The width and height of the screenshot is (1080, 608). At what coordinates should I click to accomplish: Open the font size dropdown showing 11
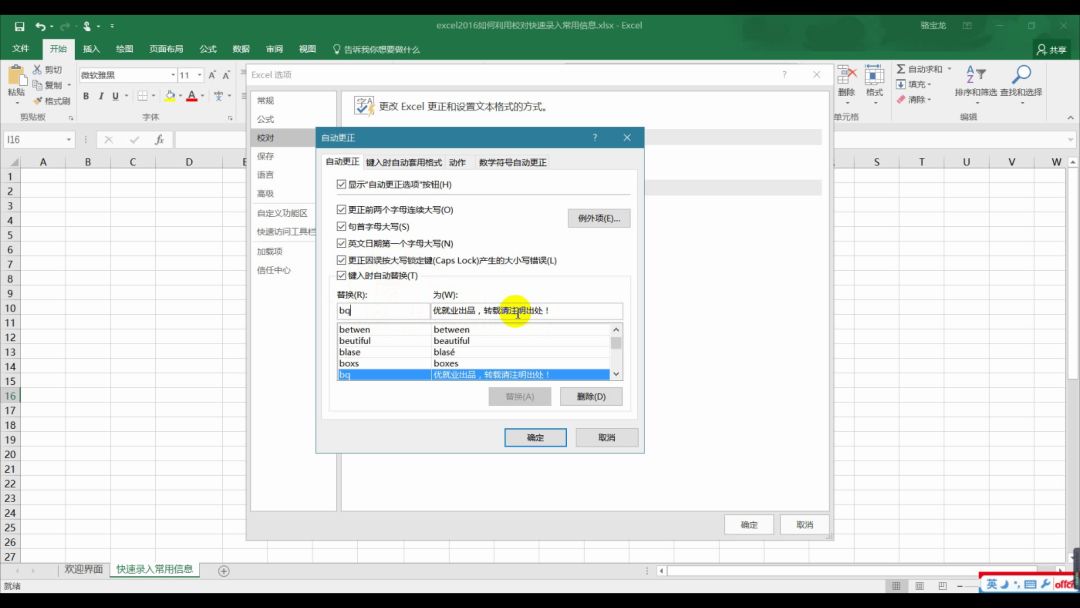pyautogui.click(x=200, y=75)
